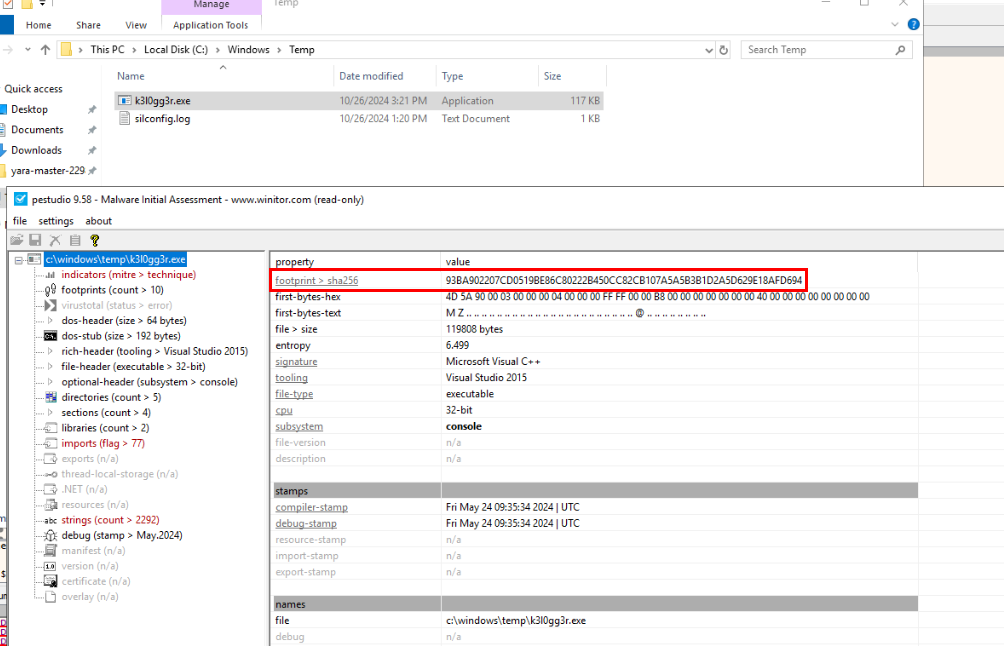The height and width of the screenshot is (646, 1004).
Task: Click the file-type property link
Action: pyautogui.click(x=294, y=394)
